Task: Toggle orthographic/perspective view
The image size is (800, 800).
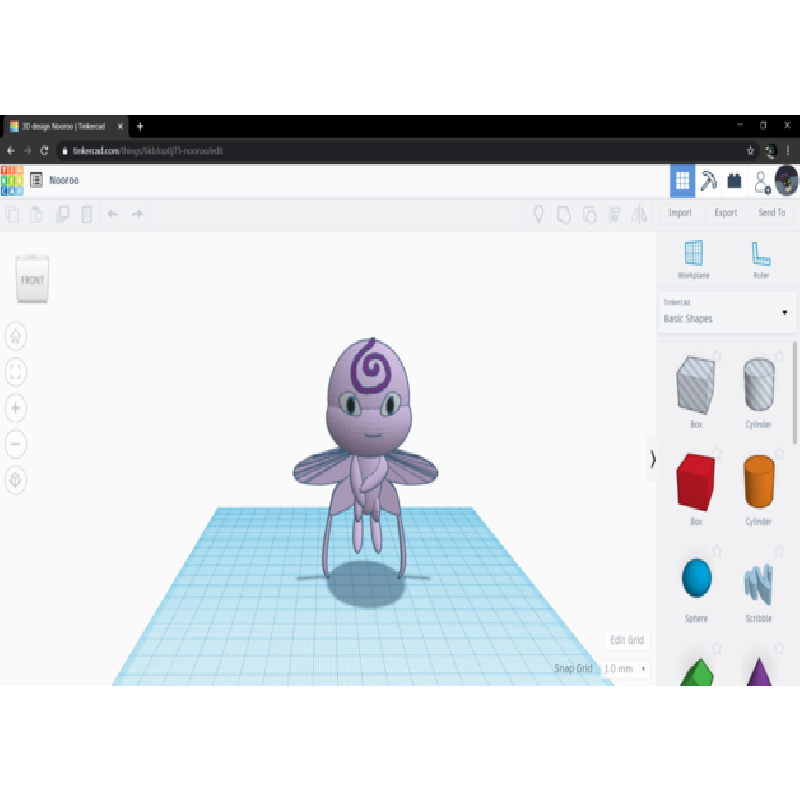Action: click(x=16, y=480)
